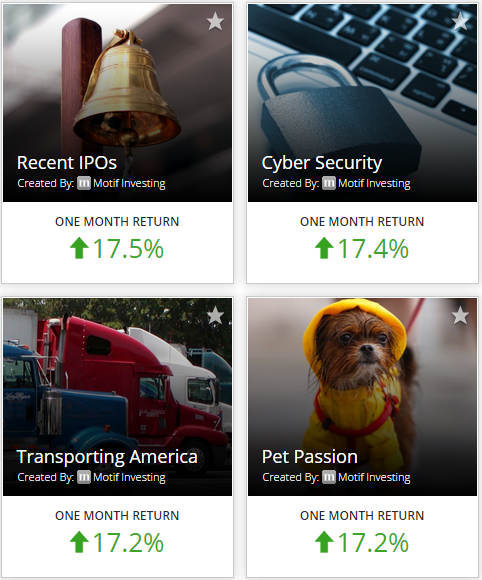Click Motif logo icon under Cyber Security
482x580 pixels.
click(328, 183)
